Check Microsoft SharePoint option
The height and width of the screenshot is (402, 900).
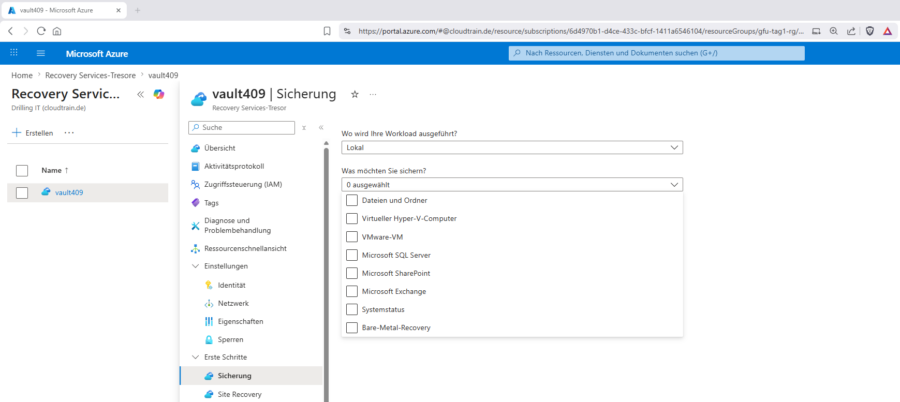[x=352, y=273]
